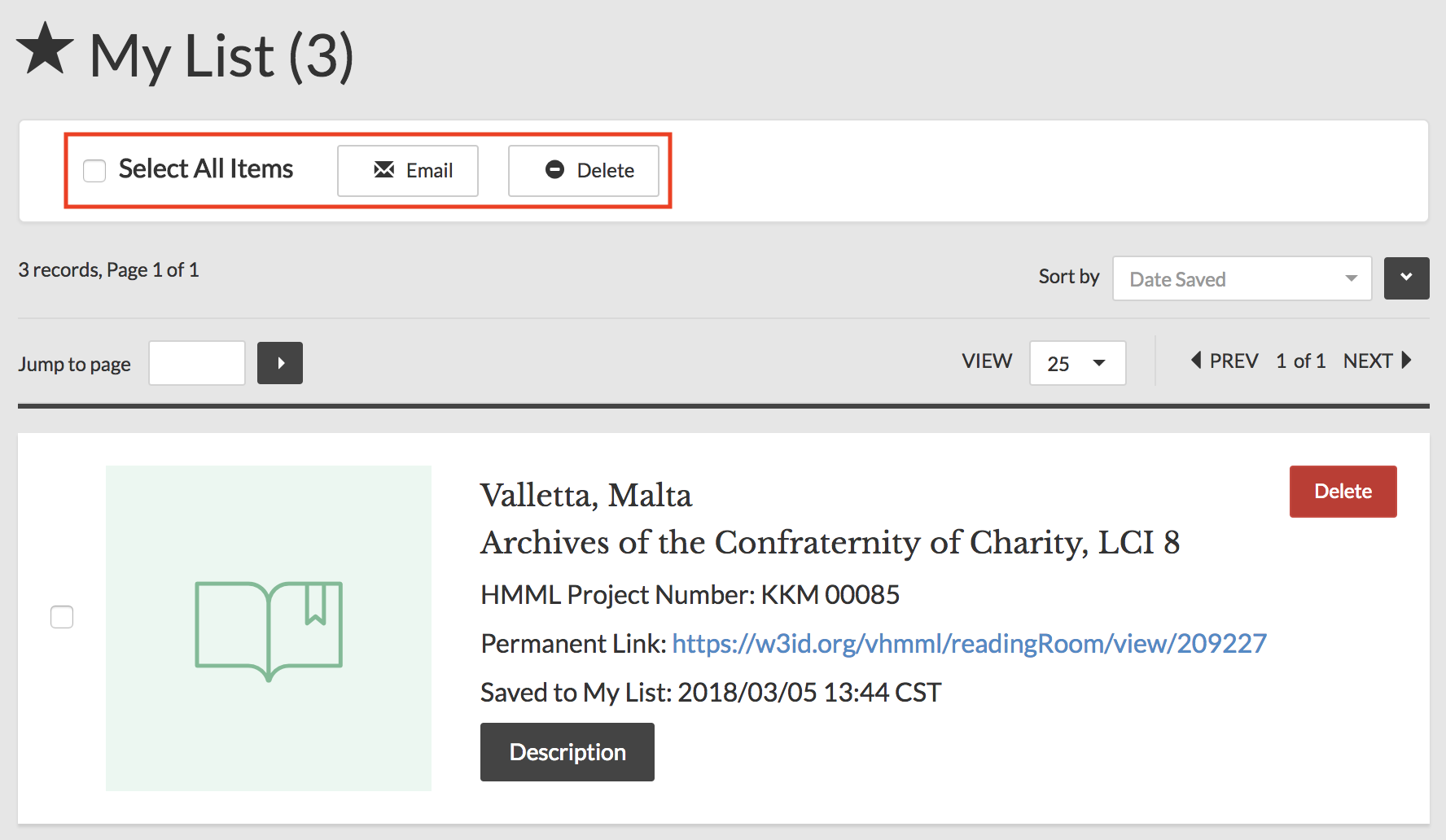Click the Delete button in the top toolbar
Screen dimensions: 1446x840
coord(584,171)
